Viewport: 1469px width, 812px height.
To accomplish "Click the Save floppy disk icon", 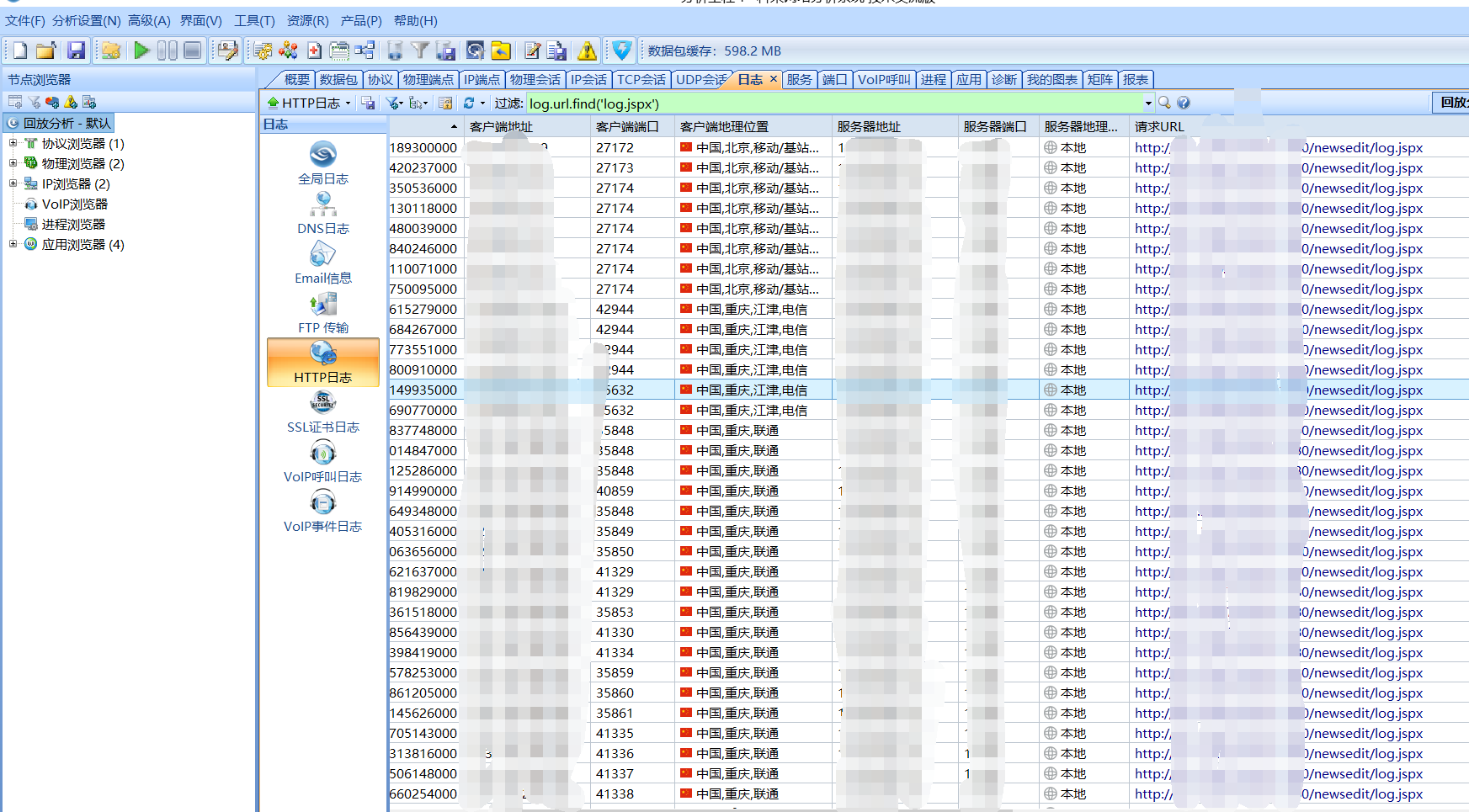I will (x=76, y=50).
